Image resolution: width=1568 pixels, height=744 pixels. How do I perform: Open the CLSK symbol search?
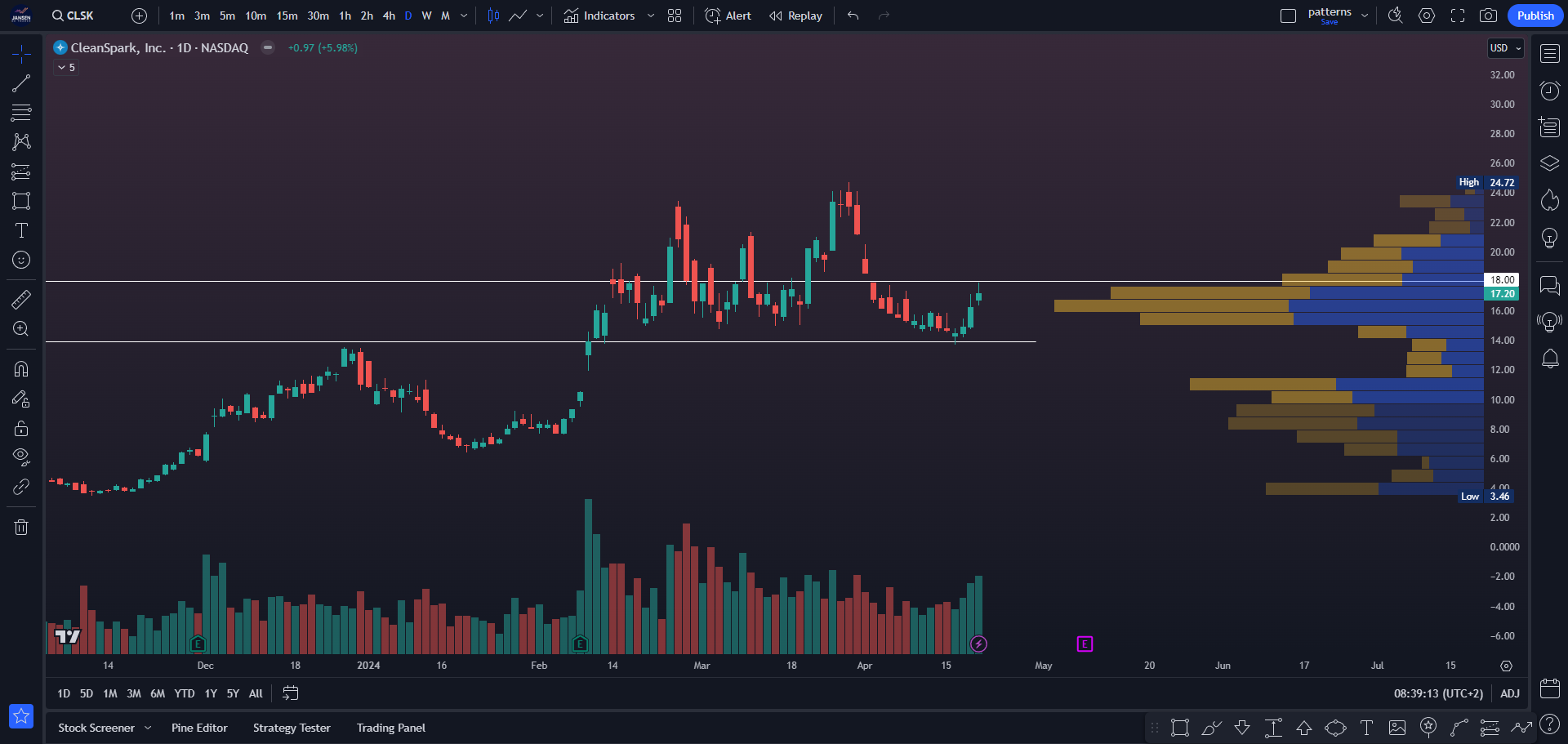(73, 16)
